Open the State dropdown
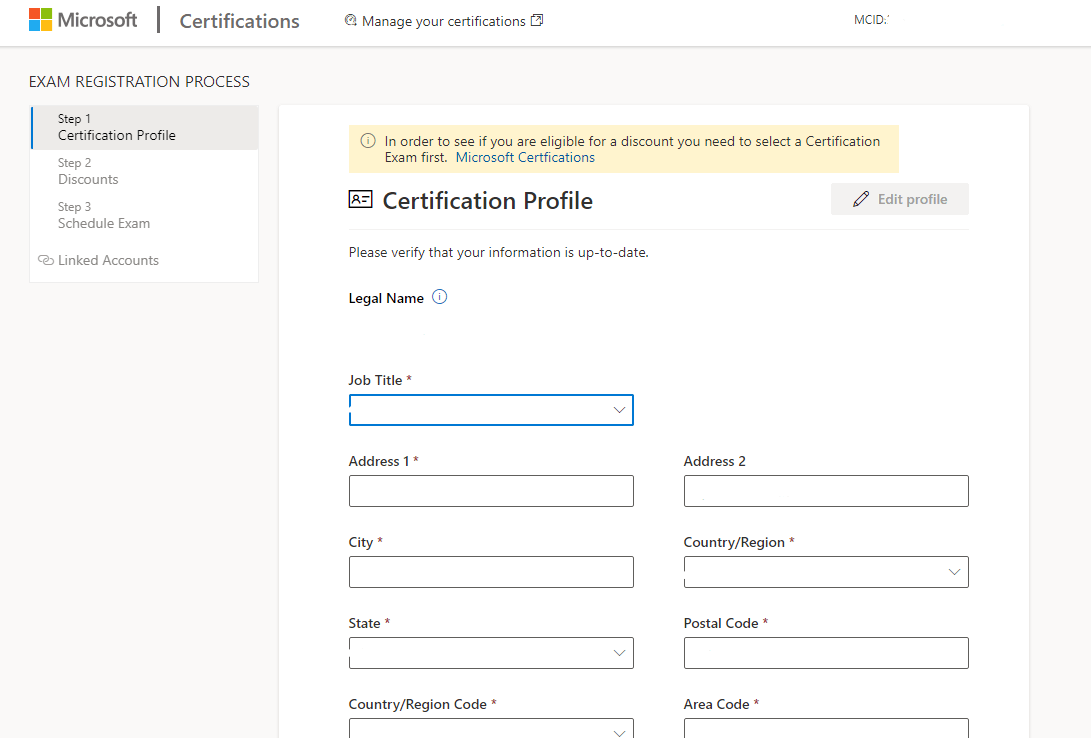This screenshot has height=738, width=1091. coord(491,653)
